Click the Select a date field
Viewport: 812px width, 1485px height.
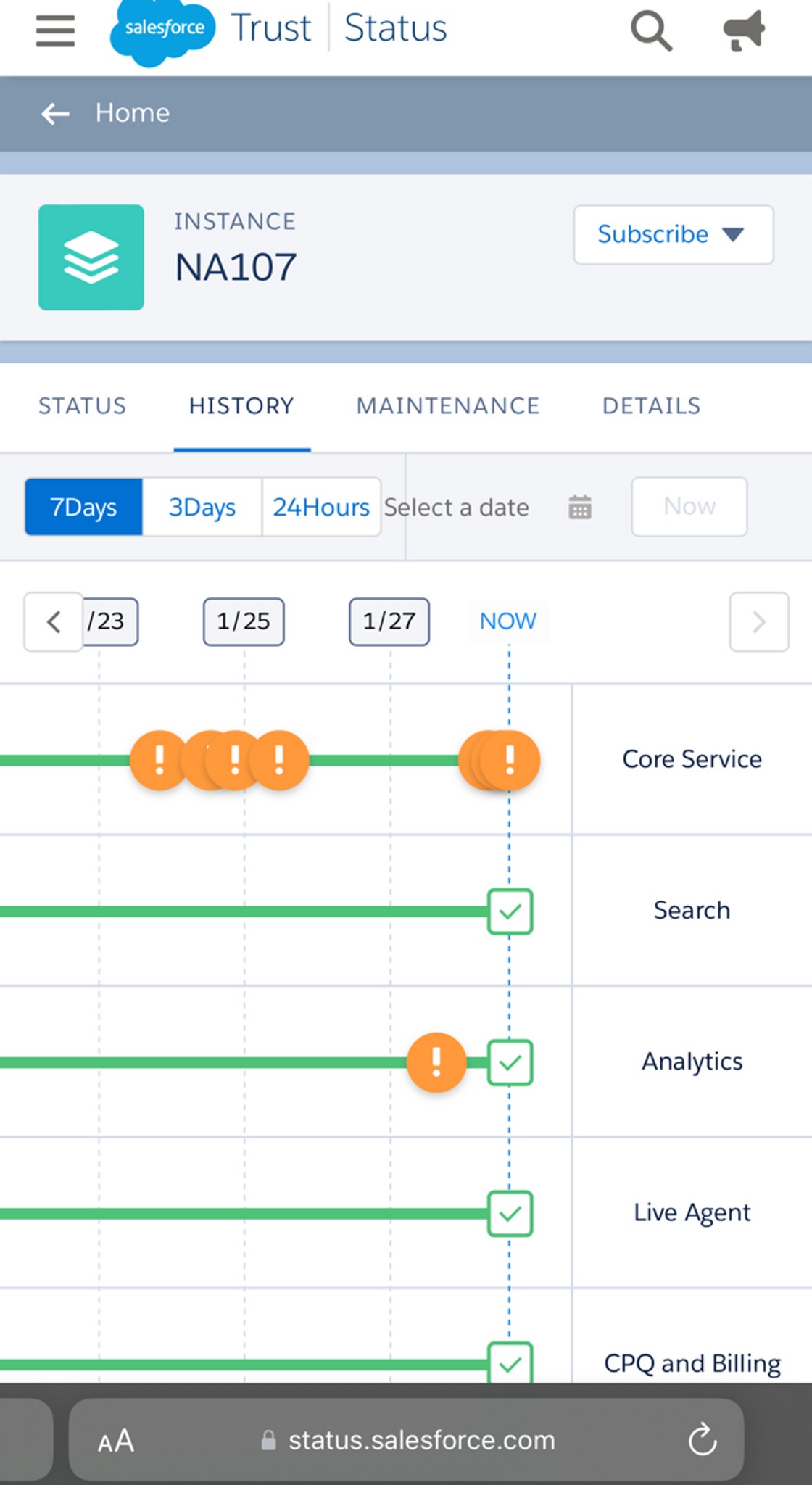[457, 508]
